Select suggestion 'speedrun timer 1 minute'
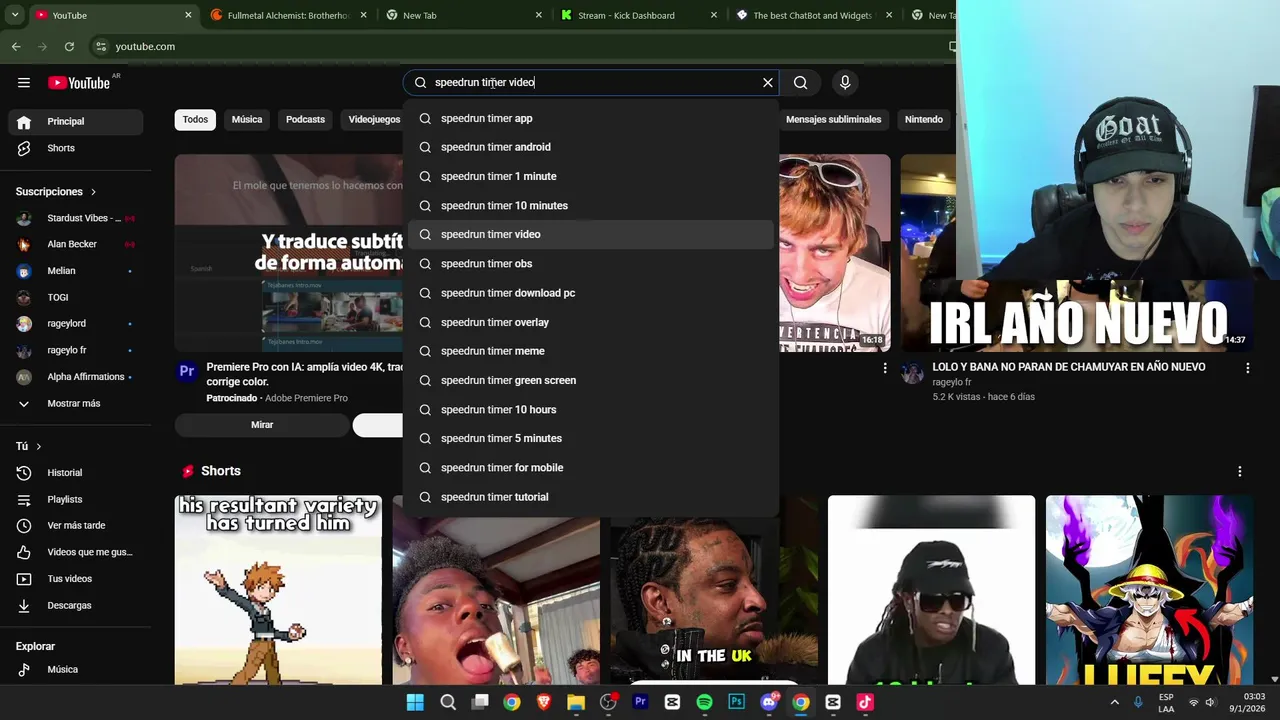This screenshot has height=720, width=1280. (590, 176)
